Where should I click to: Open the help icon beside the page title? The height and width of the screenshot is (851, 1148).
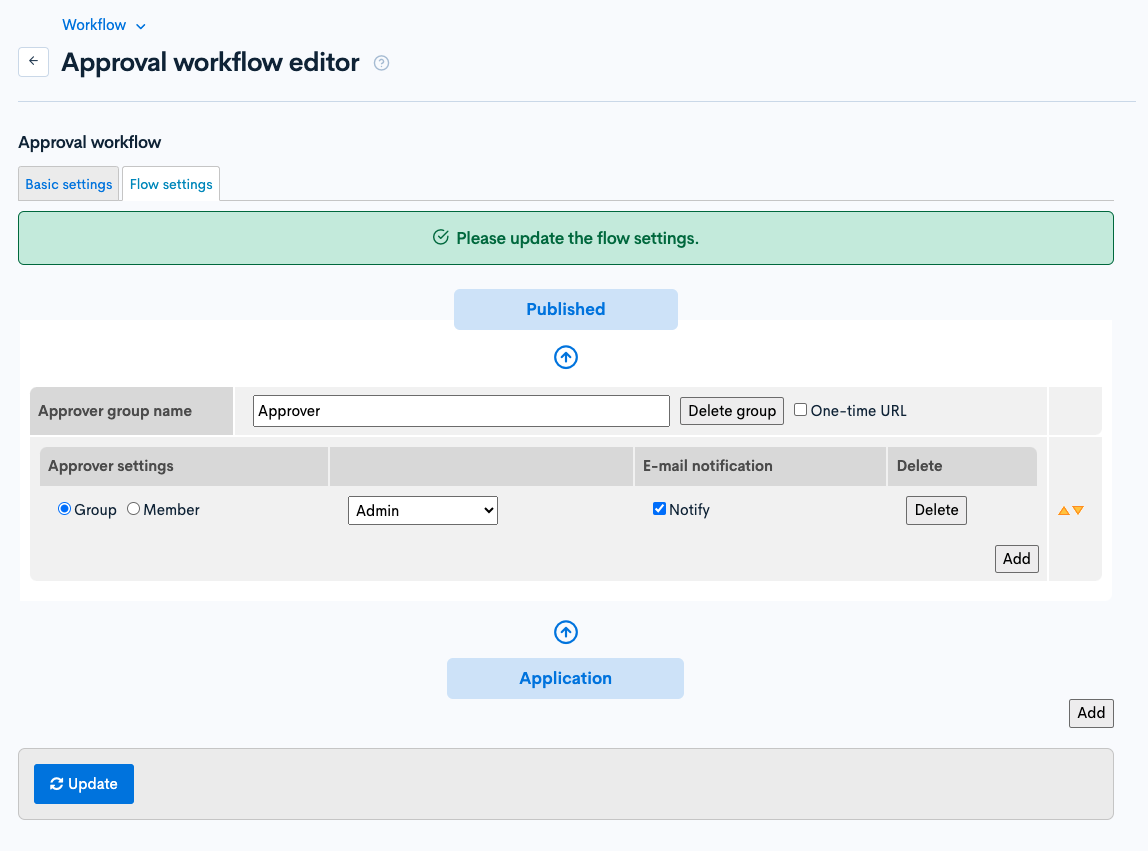pos(381,63)
